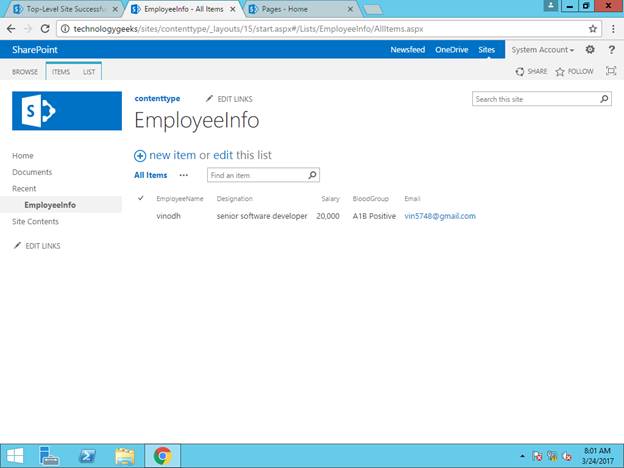Sort by EmployeeName column header
The width and height of the screenshot is (624, 468).
[180, 199]
